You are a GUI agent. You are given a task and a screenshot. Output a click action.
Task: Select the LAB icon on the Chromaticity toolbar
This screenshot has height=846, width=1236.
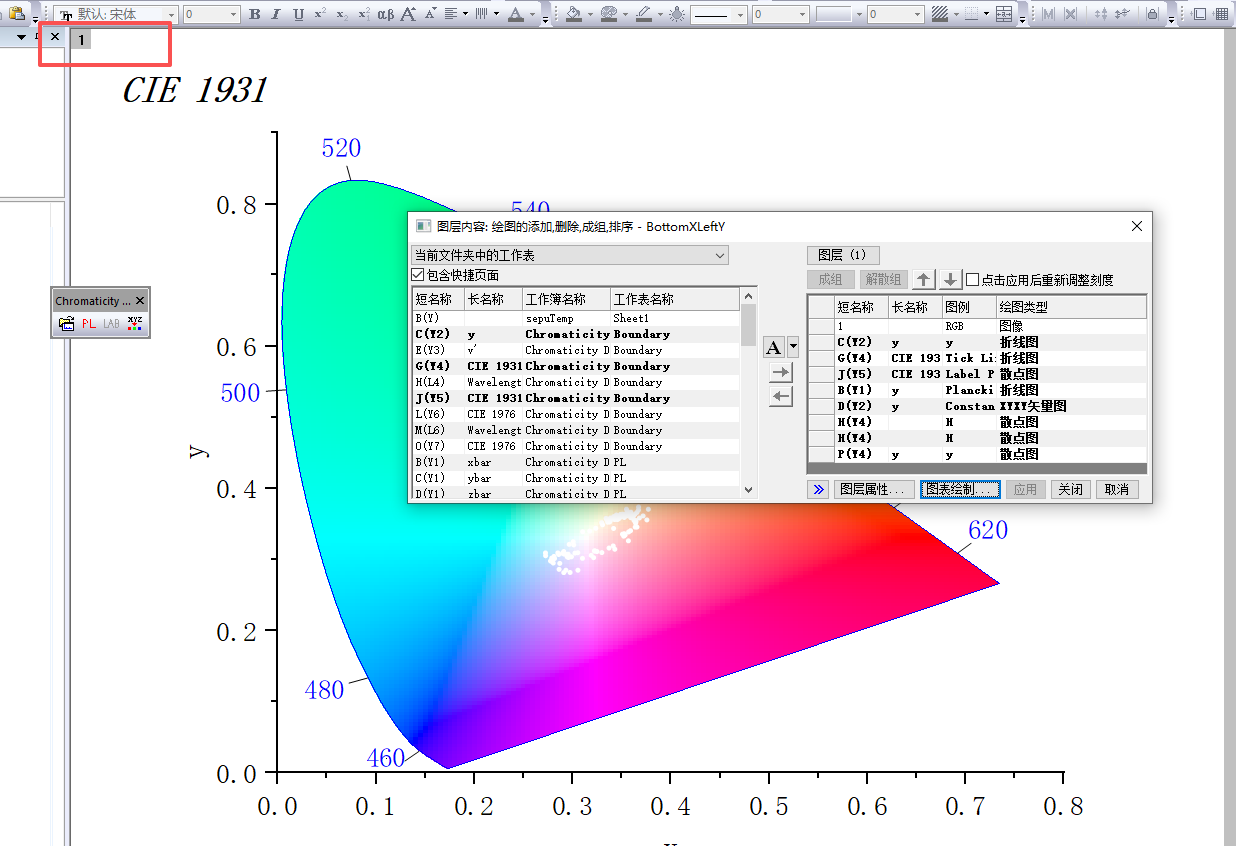[112, 323]
